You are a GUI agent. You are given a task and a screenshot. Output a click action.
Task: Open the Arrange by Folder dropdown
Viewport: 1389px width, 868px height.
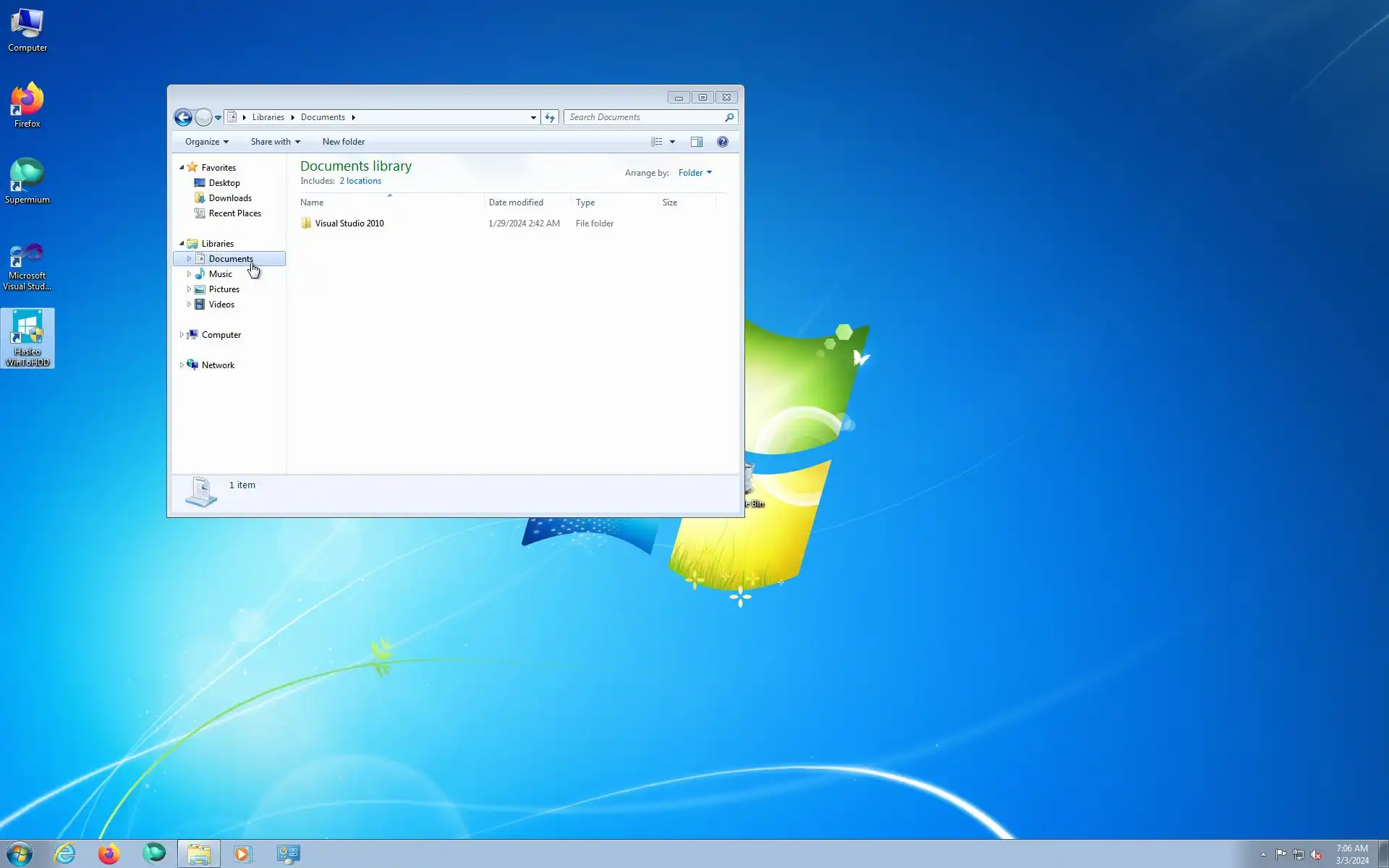coord(694,173)
